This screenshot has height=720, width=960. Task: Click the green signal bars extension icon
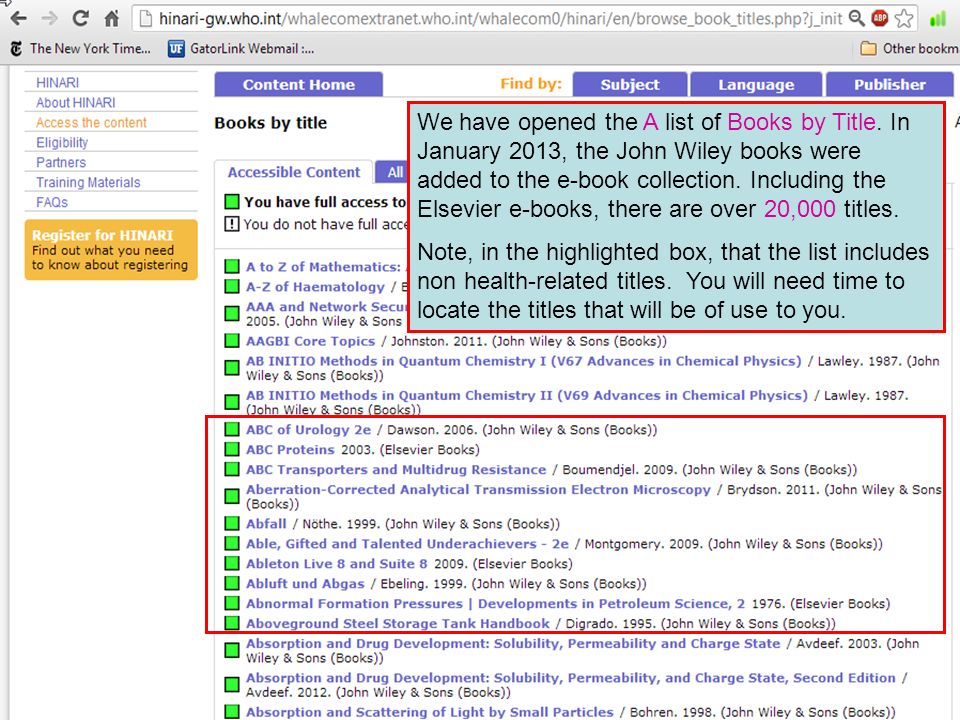(x=937, y=19)
